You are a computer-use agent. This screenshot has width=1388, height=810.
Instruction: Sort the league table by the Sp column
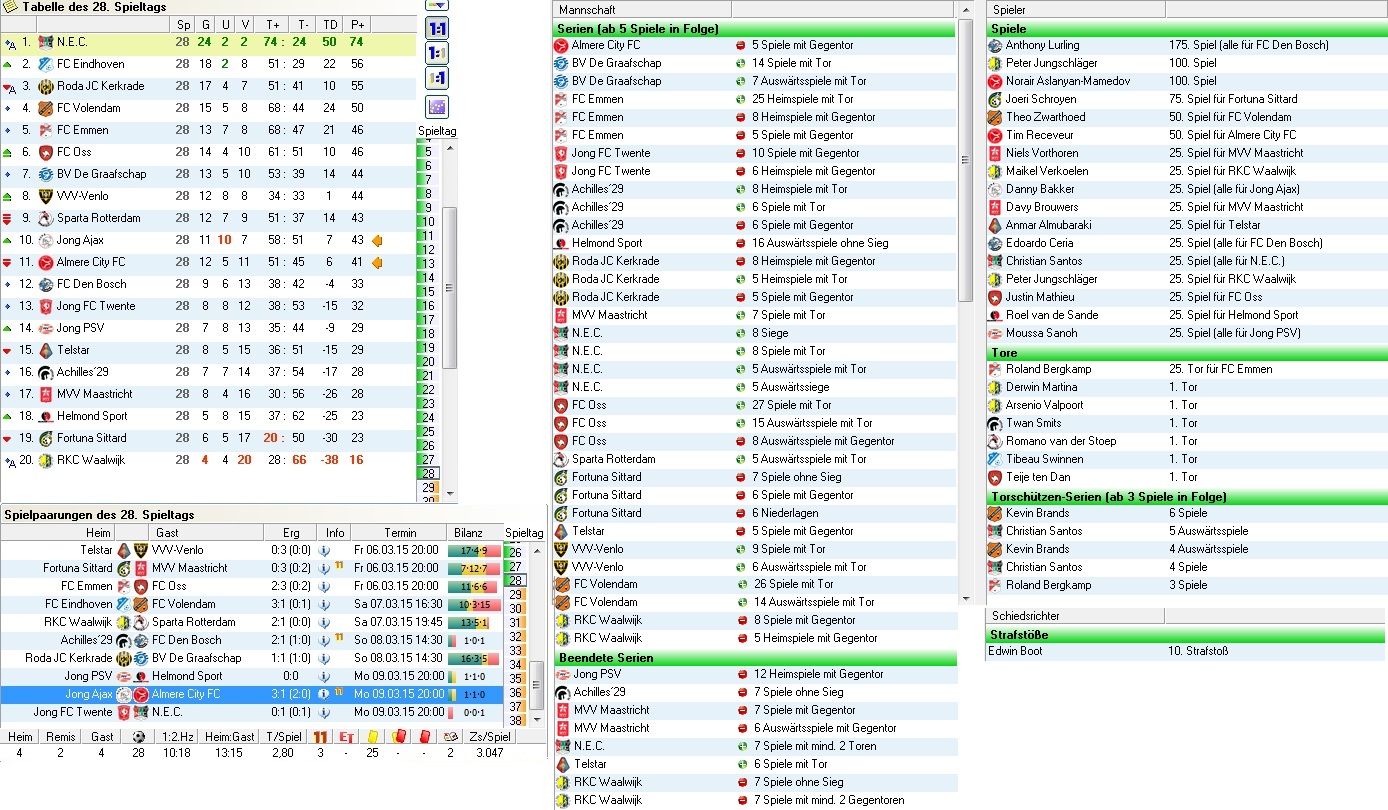(183, 25)
